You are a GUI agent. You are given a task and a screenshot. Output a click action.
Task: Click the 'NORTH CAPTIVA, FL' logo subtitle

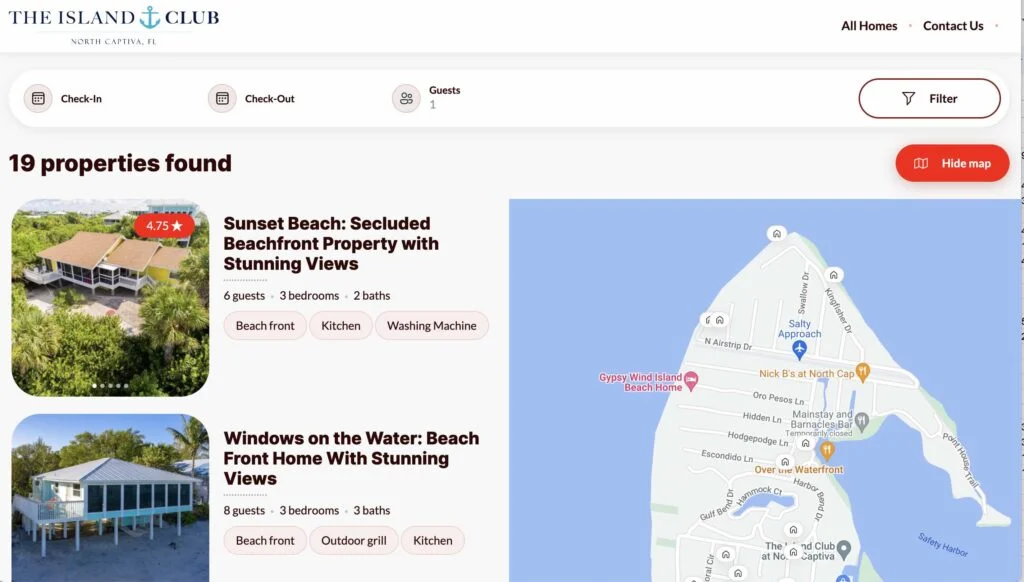pos(114,41)
